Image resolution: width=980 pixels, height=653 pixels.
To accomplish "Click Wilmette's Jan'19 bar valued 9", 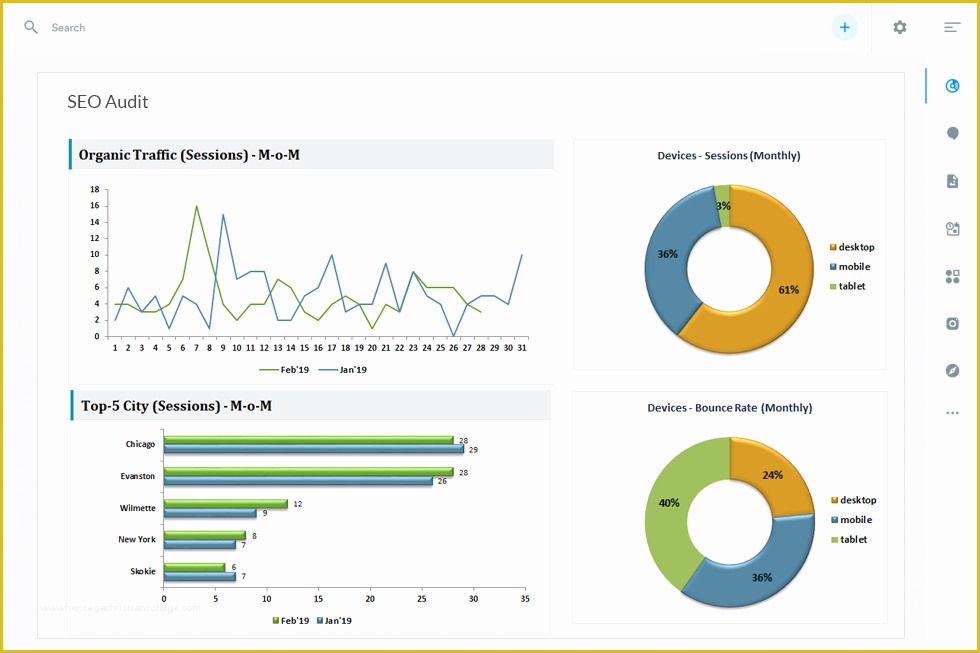I will pyautogui.click(x=210, y=513).
